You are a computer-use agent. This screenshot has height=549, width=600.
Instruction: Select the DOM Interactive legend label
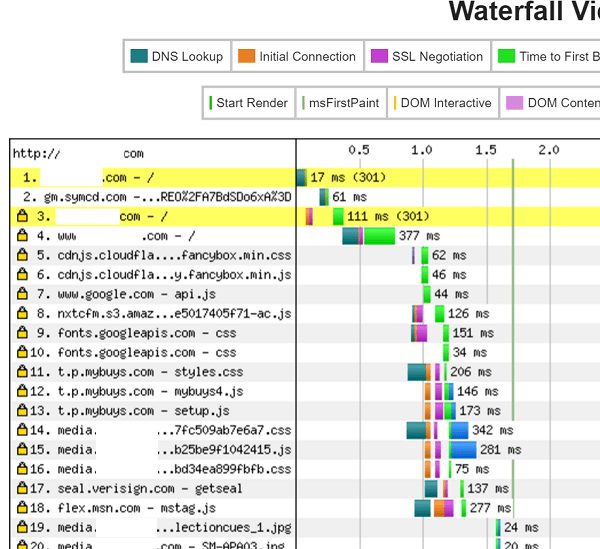click(446, 103)
